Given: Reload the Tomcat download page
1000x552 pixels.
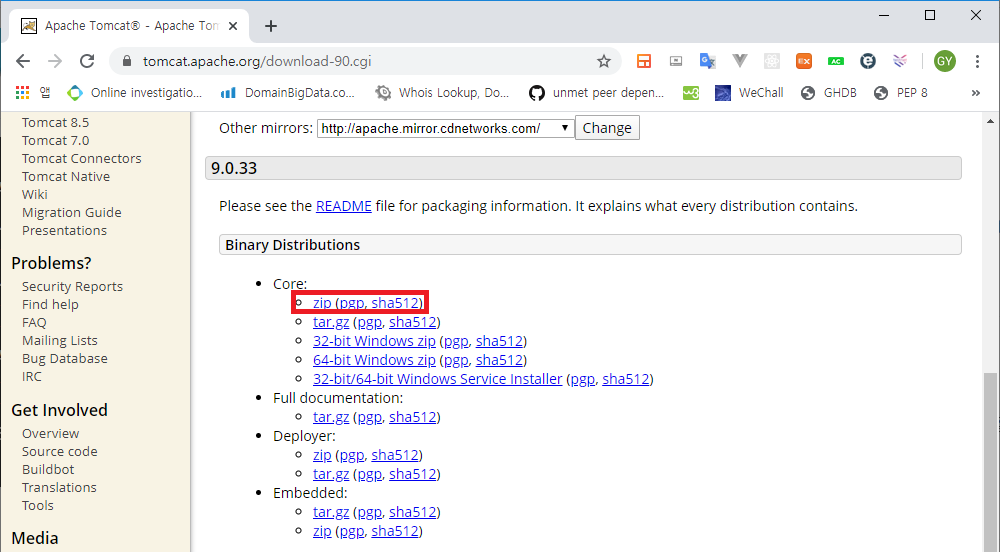Looking at the screenshot, I should 87,61.
